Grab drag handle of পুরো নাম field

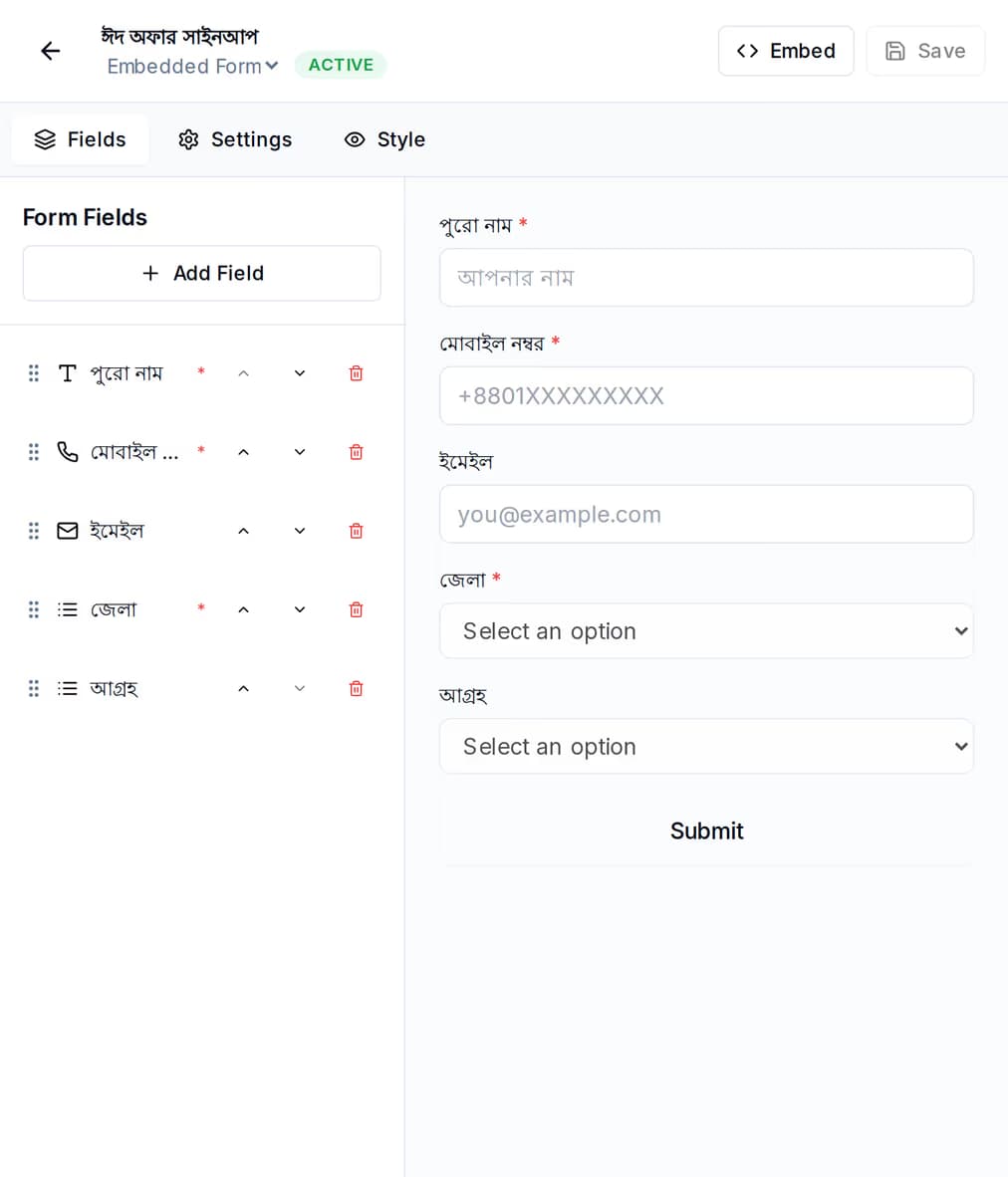tap(34, 373)
